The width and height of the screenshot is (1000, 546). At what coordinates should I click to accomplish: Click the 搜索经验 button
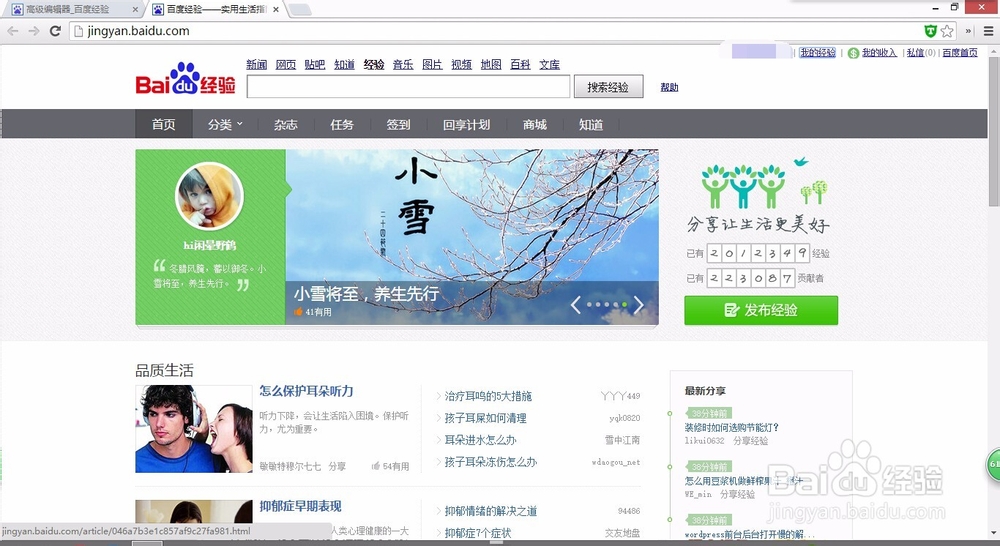point(608,87)
